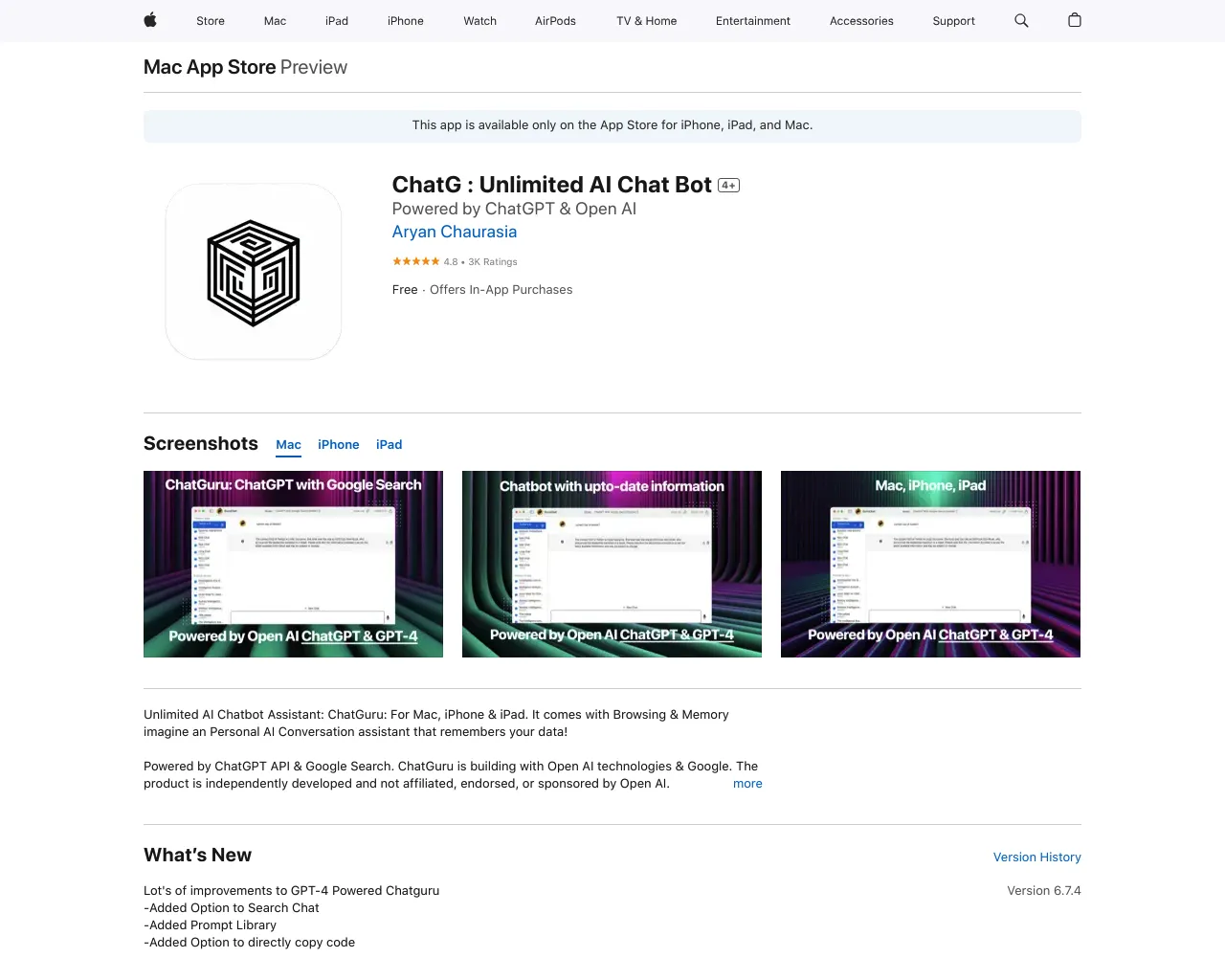Select the Mac screenshots tab
The image size is (1225, 980).
click(288, 444)
